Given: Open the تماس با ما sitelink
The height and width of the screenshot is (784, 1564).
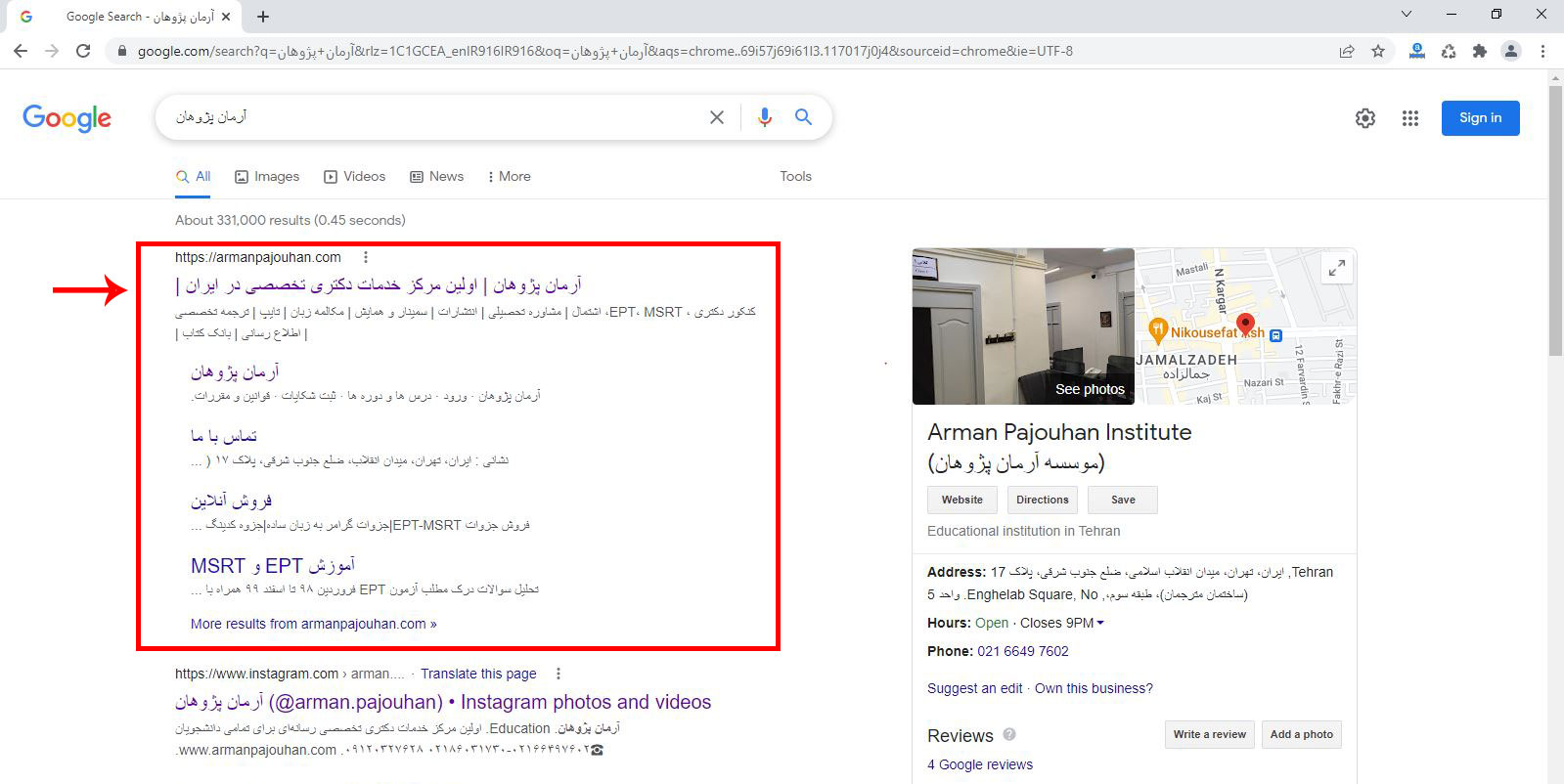Looking at the screenshot, I should [224, 436].
